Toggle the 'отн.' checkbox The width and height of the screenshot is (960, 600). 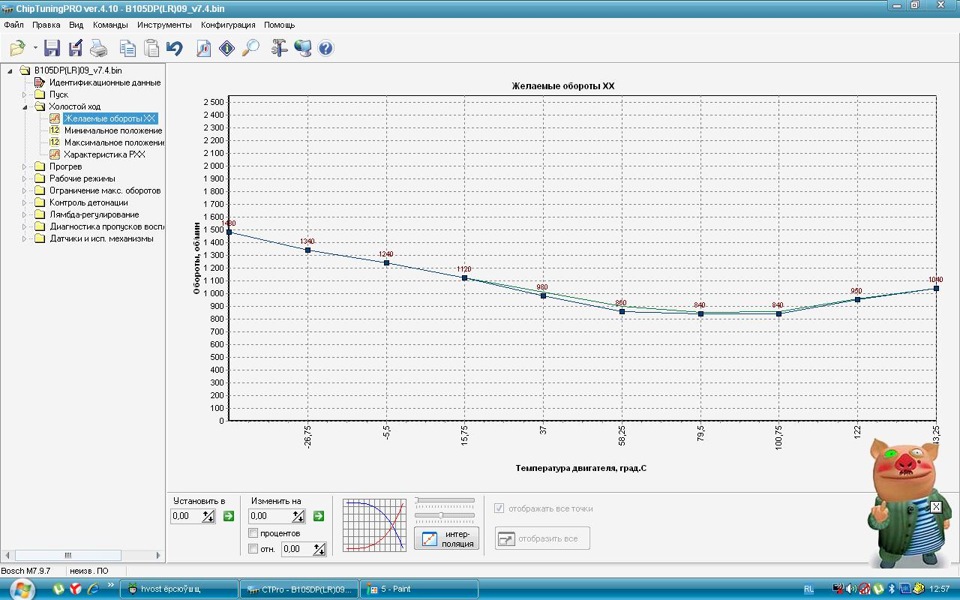tap(253, 549)
